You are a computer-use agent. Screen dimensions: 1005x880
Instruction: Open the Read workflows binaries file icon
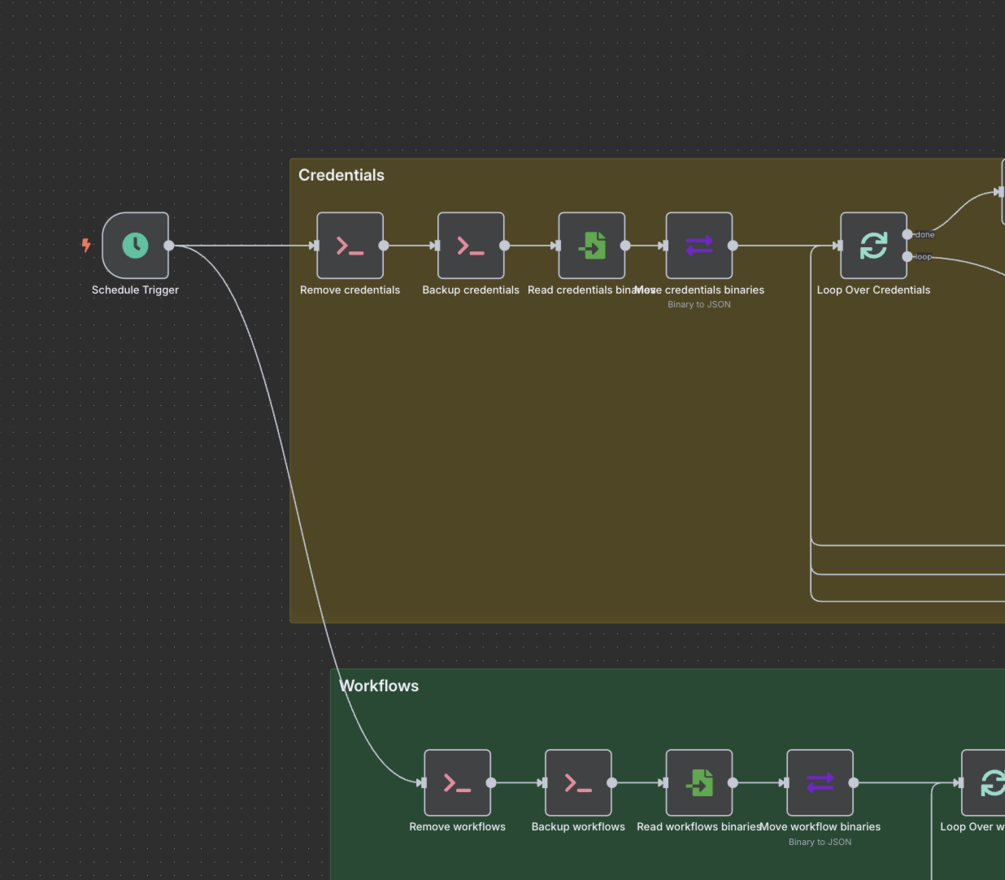[699, 783]
